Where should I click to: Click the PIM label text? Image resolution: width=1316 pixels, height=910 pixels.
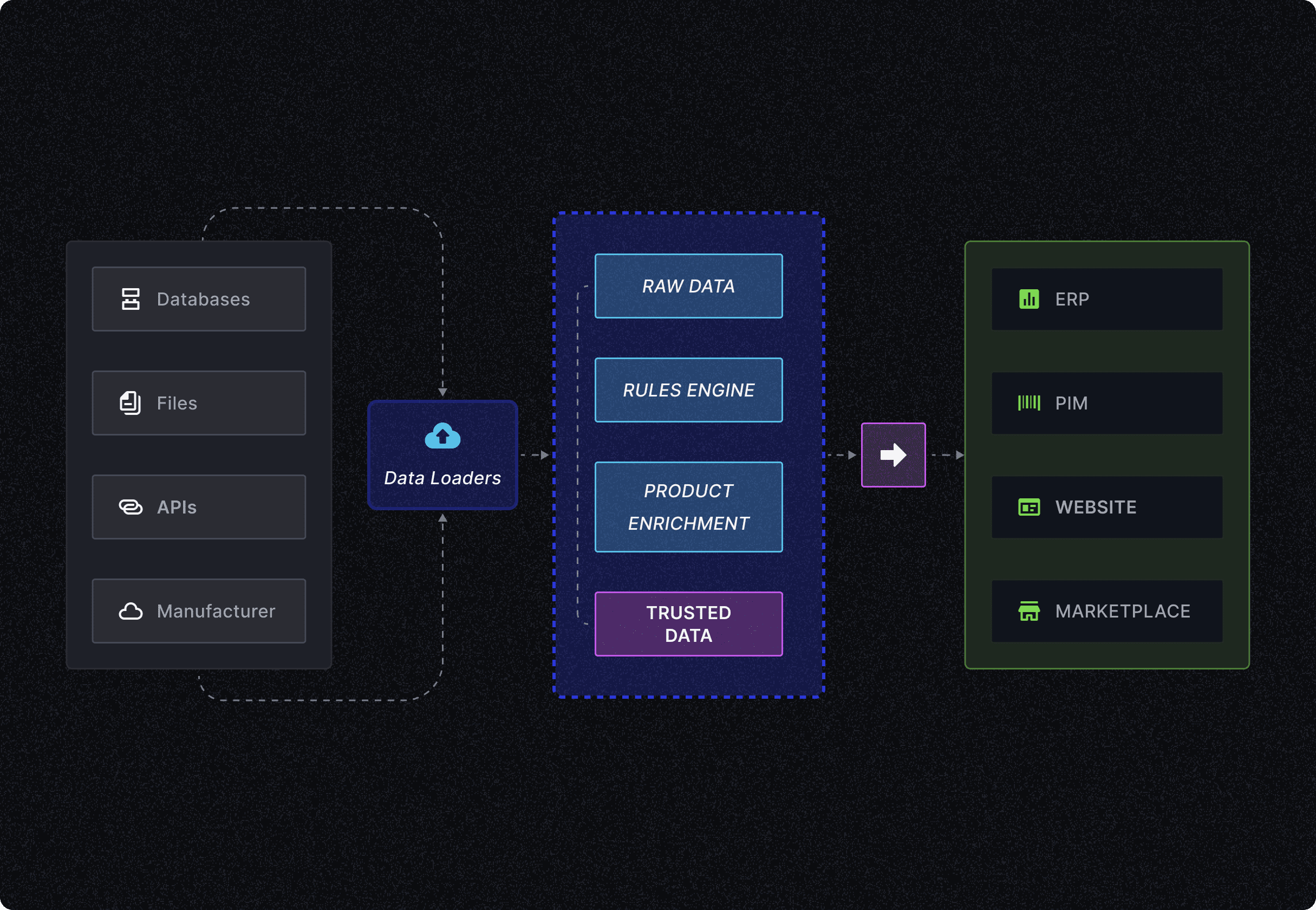point(1071,403)
